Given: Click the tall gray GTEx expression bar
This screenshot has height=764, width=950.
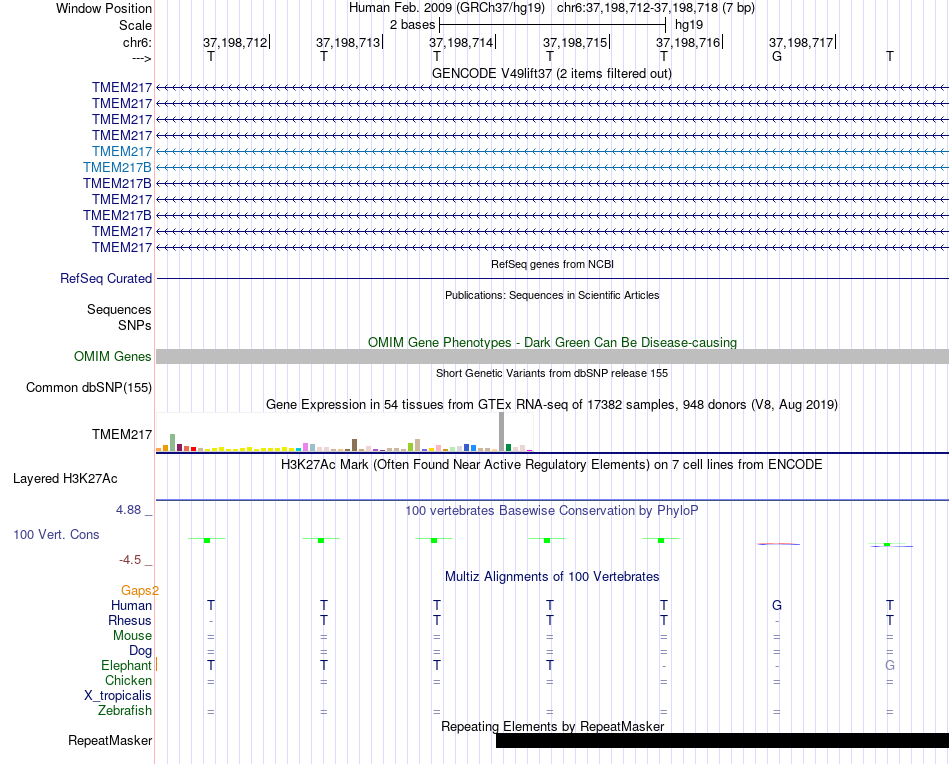Looking at the screenshot, I should 501,431.
